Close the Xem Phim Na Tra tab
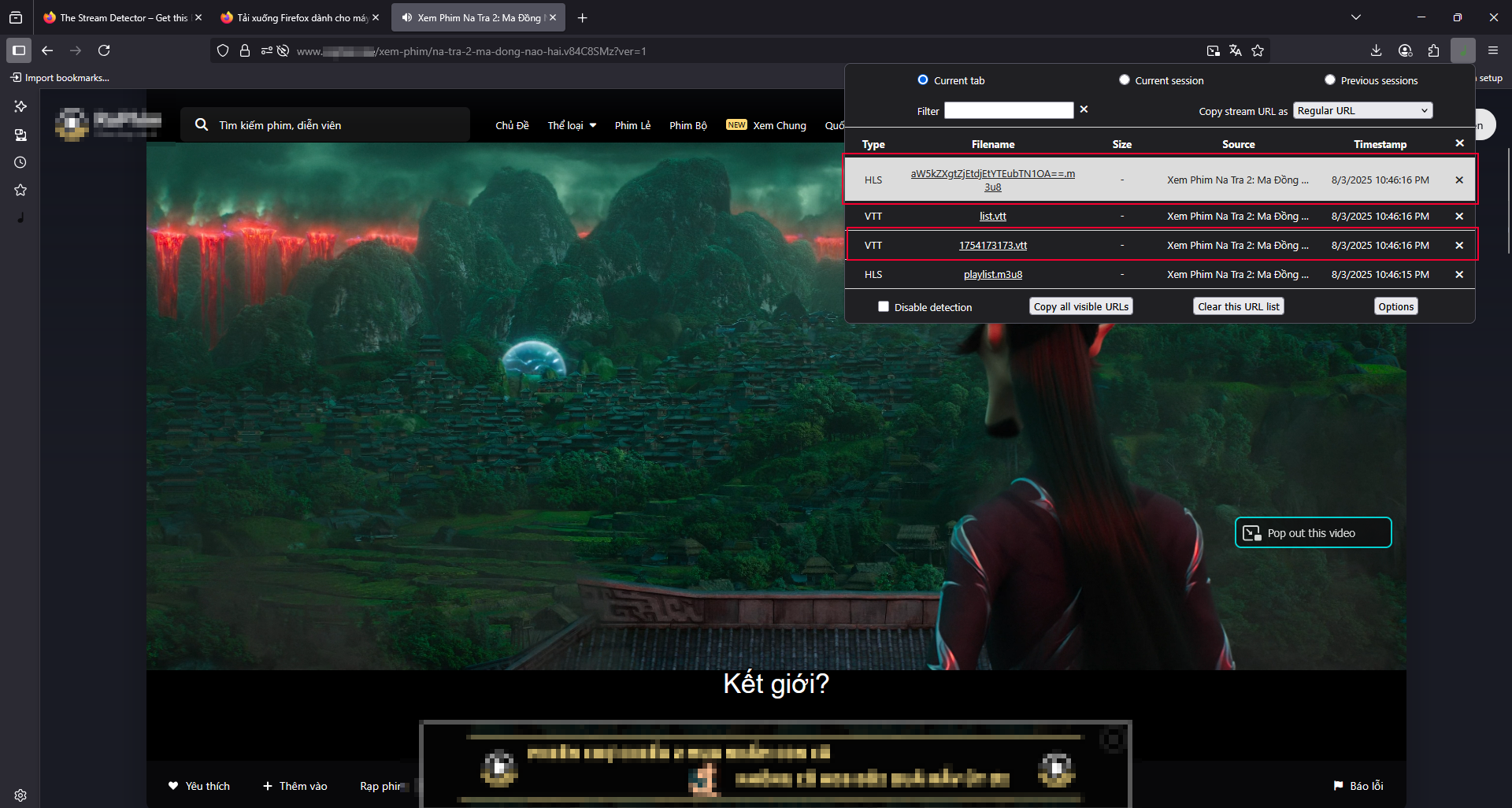Viewport: 1512px width, 808px height. pyautogui.click(x=553, y=17)
